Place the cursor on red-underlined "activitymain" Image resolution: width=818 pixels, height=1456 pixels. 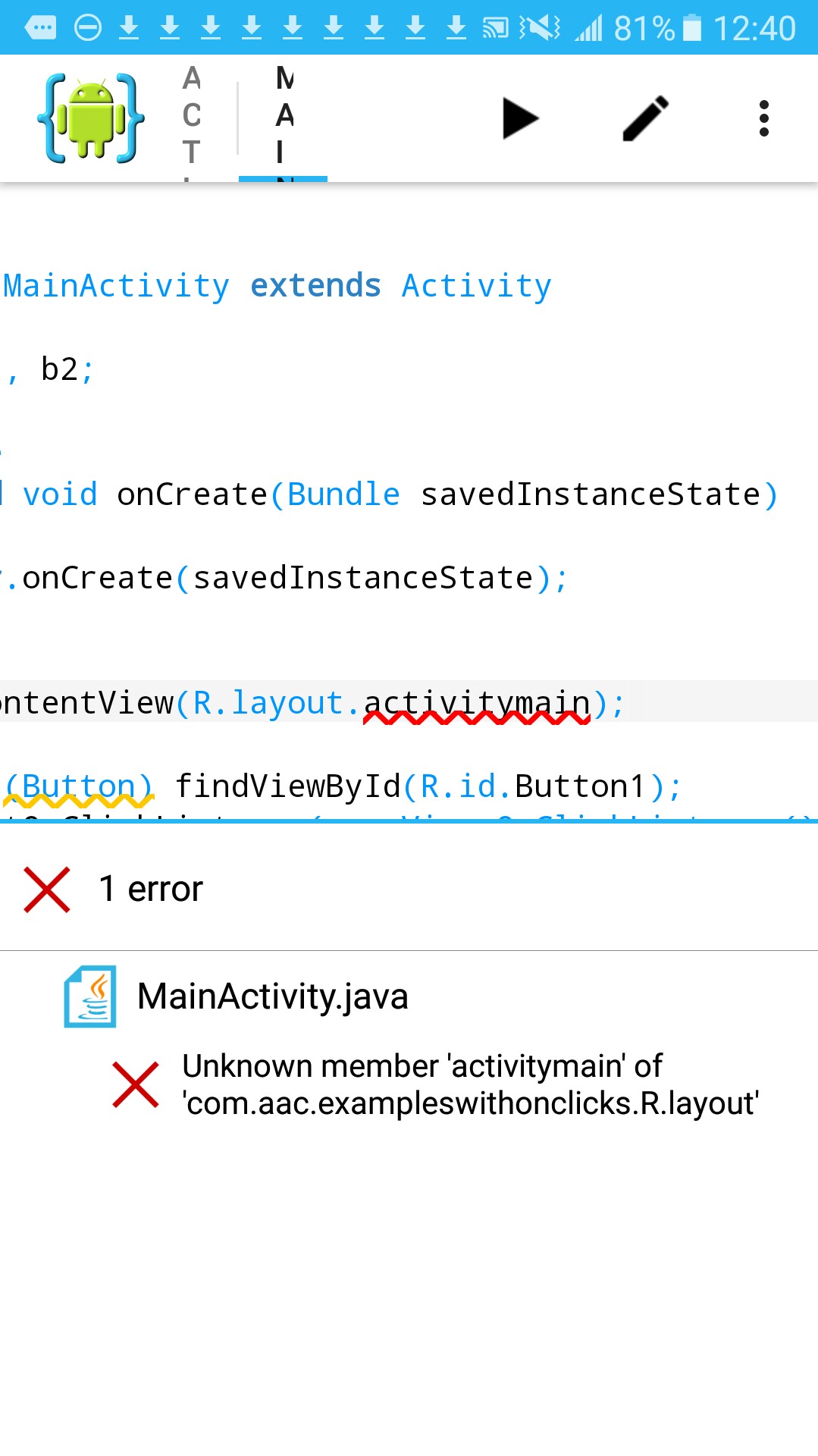pyautogui.click(x=476, y=703)
